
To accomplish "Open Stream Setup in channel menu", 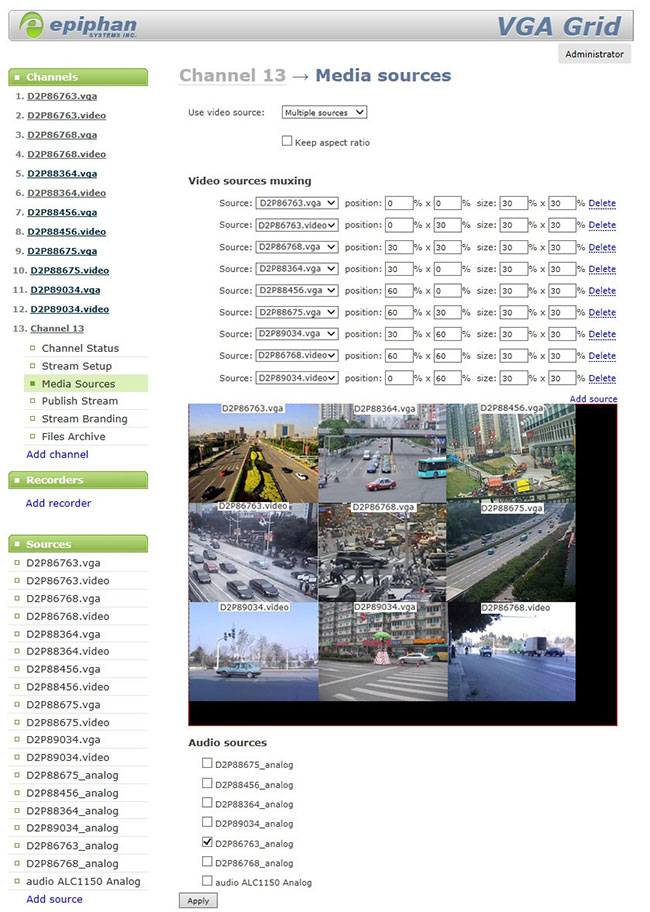I will tap(76, 366).
